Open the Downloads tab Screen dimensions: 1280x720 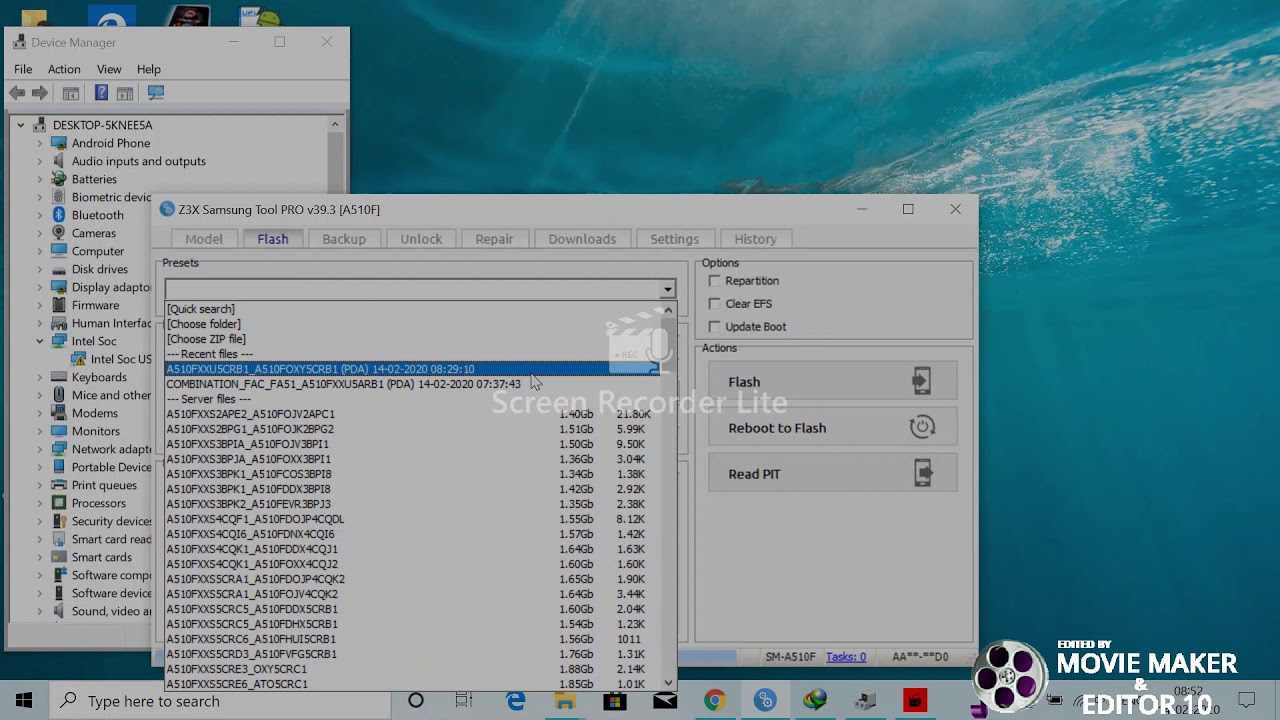tap(582, 239)
